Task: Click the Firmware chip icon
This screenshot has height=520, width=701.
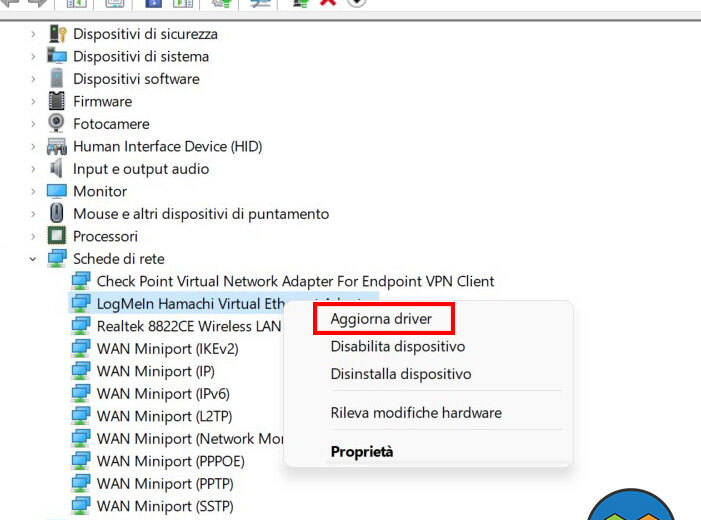Action: tap(57, 101)
